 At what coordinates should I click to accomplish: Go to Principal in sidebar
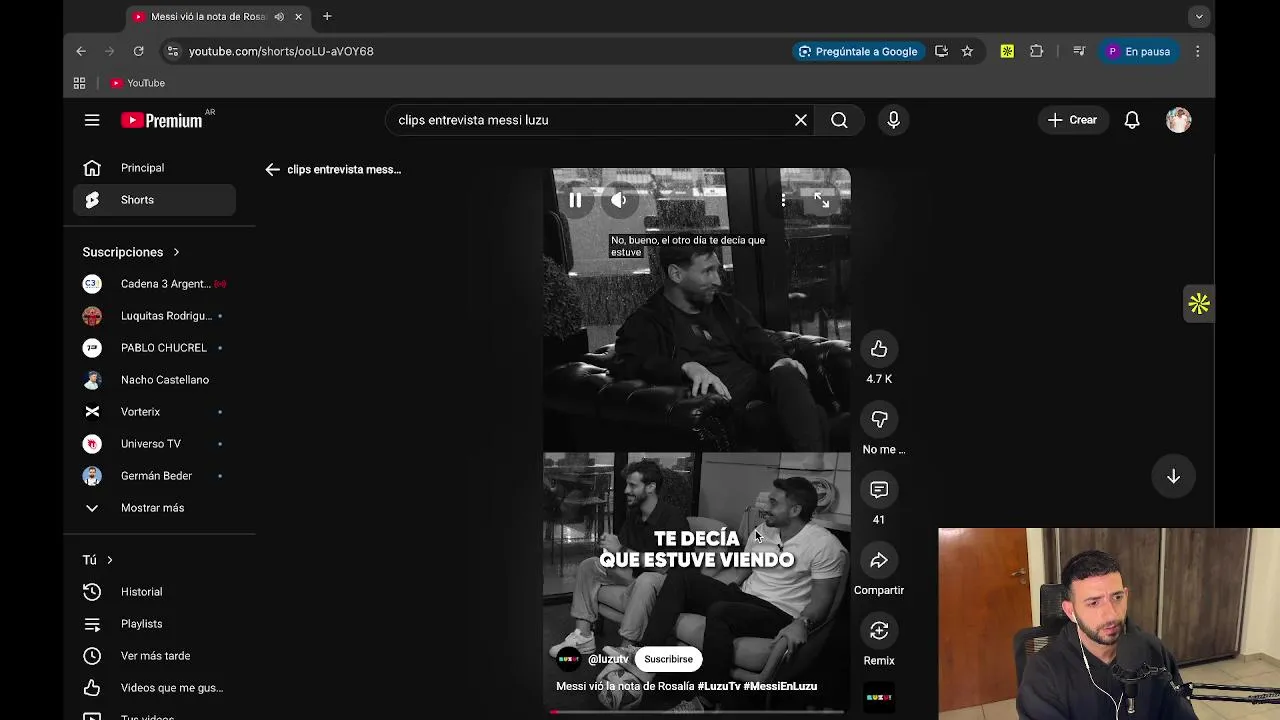(x=154, y=168)
